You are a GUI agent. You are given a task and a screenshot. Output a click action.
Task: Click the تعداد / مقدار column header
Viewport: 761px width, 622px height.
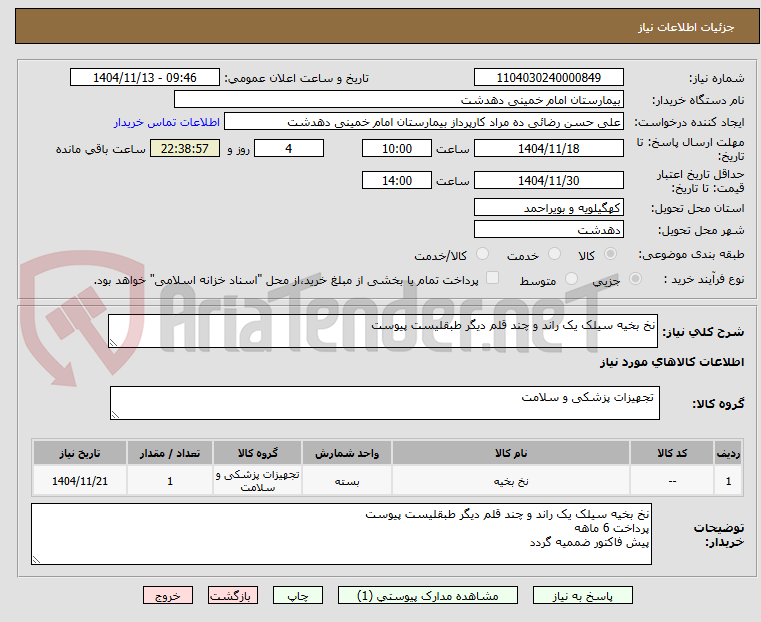tap(169, 453)
